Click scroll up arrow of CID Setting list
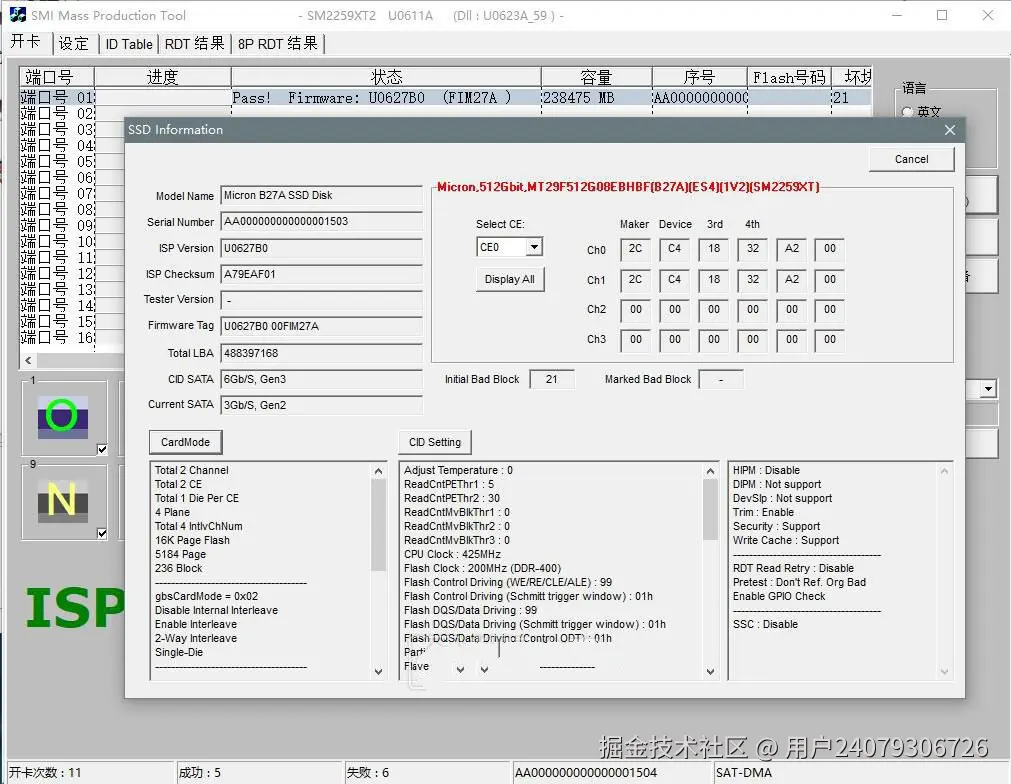The height and width of the screenshot is (784, 1011). pyautogui.click(x=710, y=471)
